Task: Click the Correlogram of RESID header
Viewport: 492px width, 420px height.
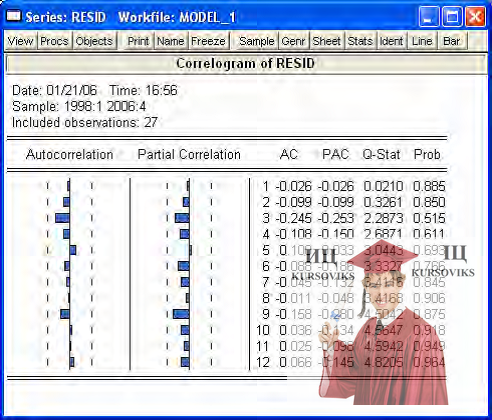Action: coord(246,63)
